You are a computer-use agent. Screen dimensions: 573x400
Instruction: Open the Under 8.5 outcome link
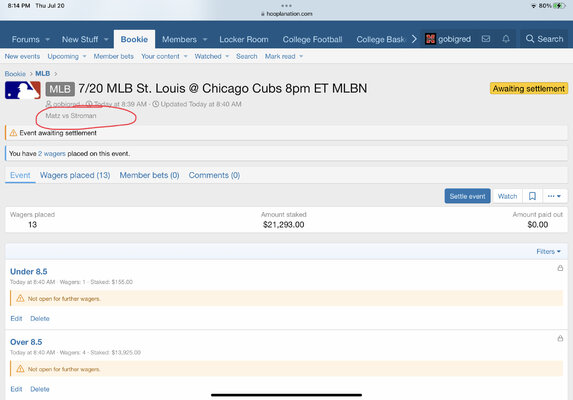(x=29, y=271)
